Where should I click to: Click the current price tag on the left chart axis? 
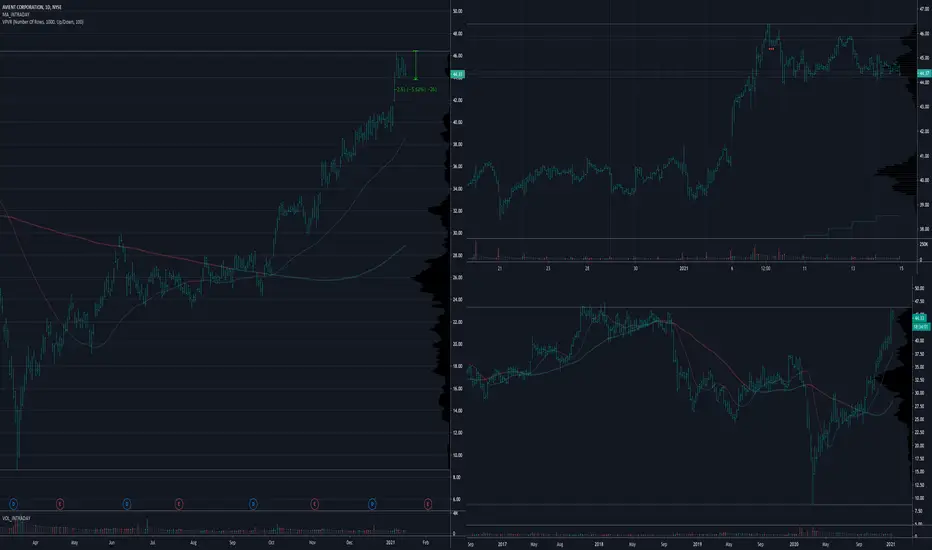click(457, 74)
